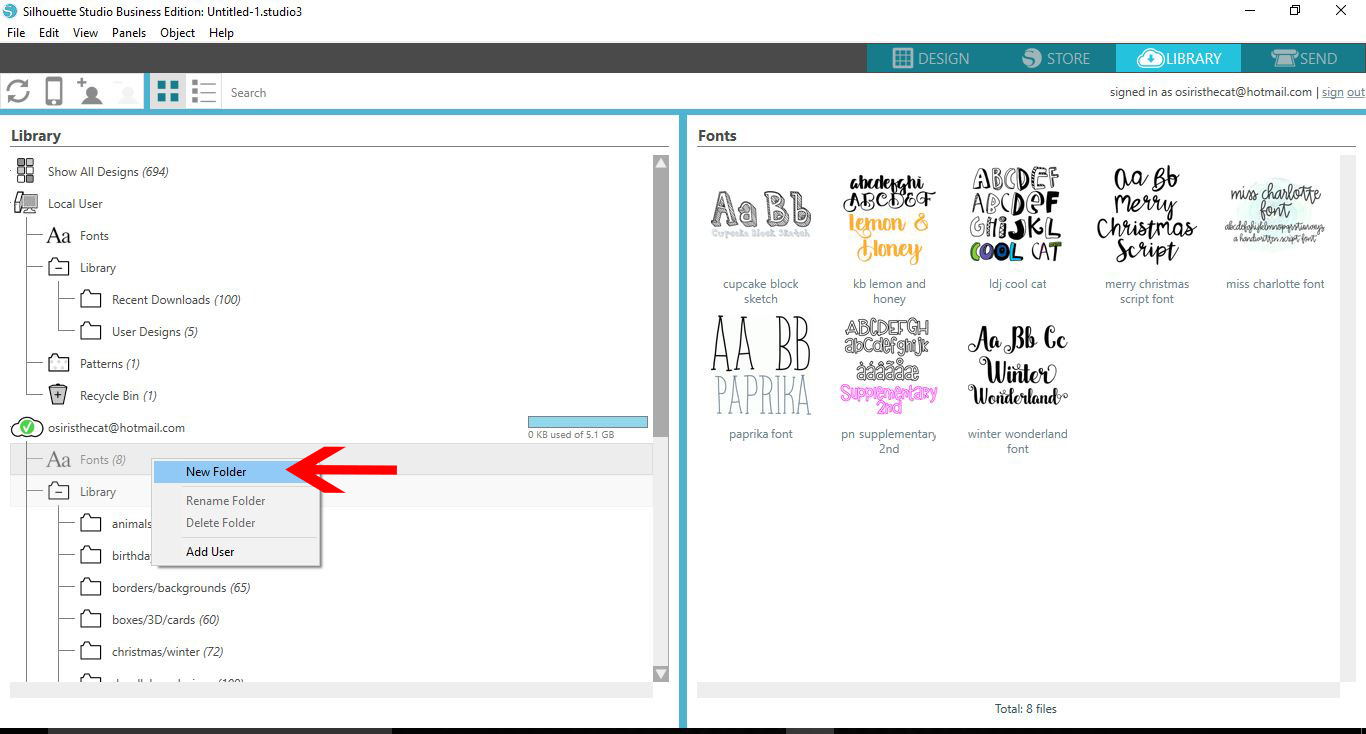Click the add user icon in toolbar
The width and height of the screenshot is (1366, 734).
point(90,92)
